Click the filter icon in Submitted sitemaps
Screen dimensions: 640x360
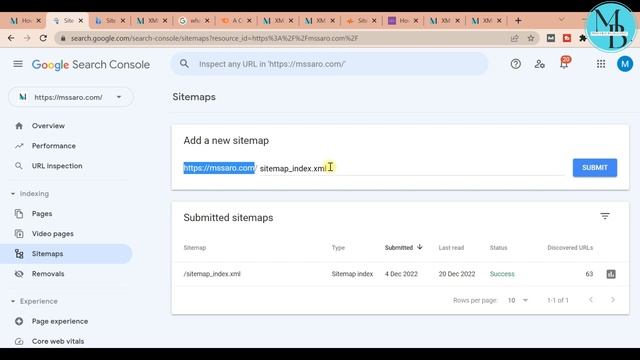pyautogui.click(x=605, y=216)
